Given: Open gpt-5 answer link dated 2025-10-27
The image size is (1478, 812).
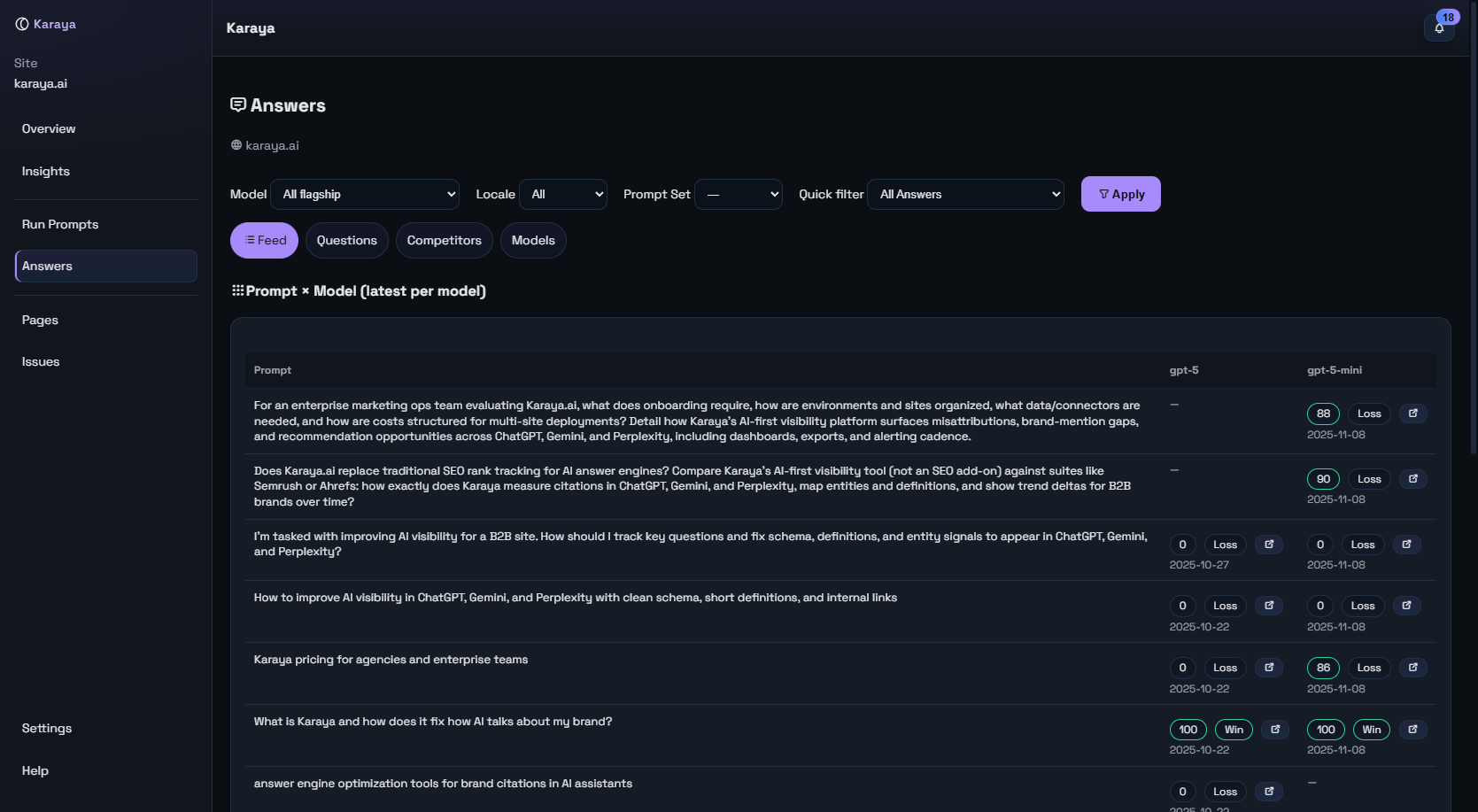Looking at the screenshot, I should pyautogui.click(x=1269, y=545).
